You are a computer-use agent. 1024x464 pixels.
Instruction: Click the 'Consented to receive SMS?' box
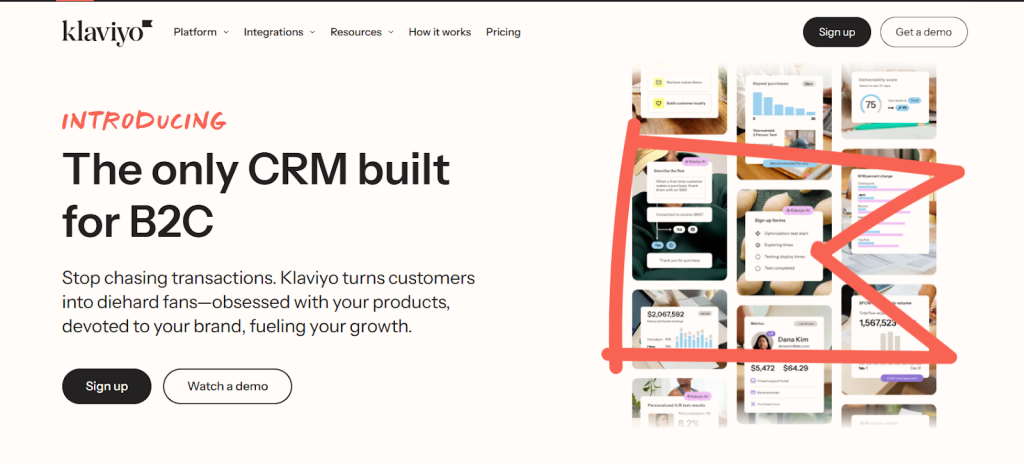click(x=679, y=214)
